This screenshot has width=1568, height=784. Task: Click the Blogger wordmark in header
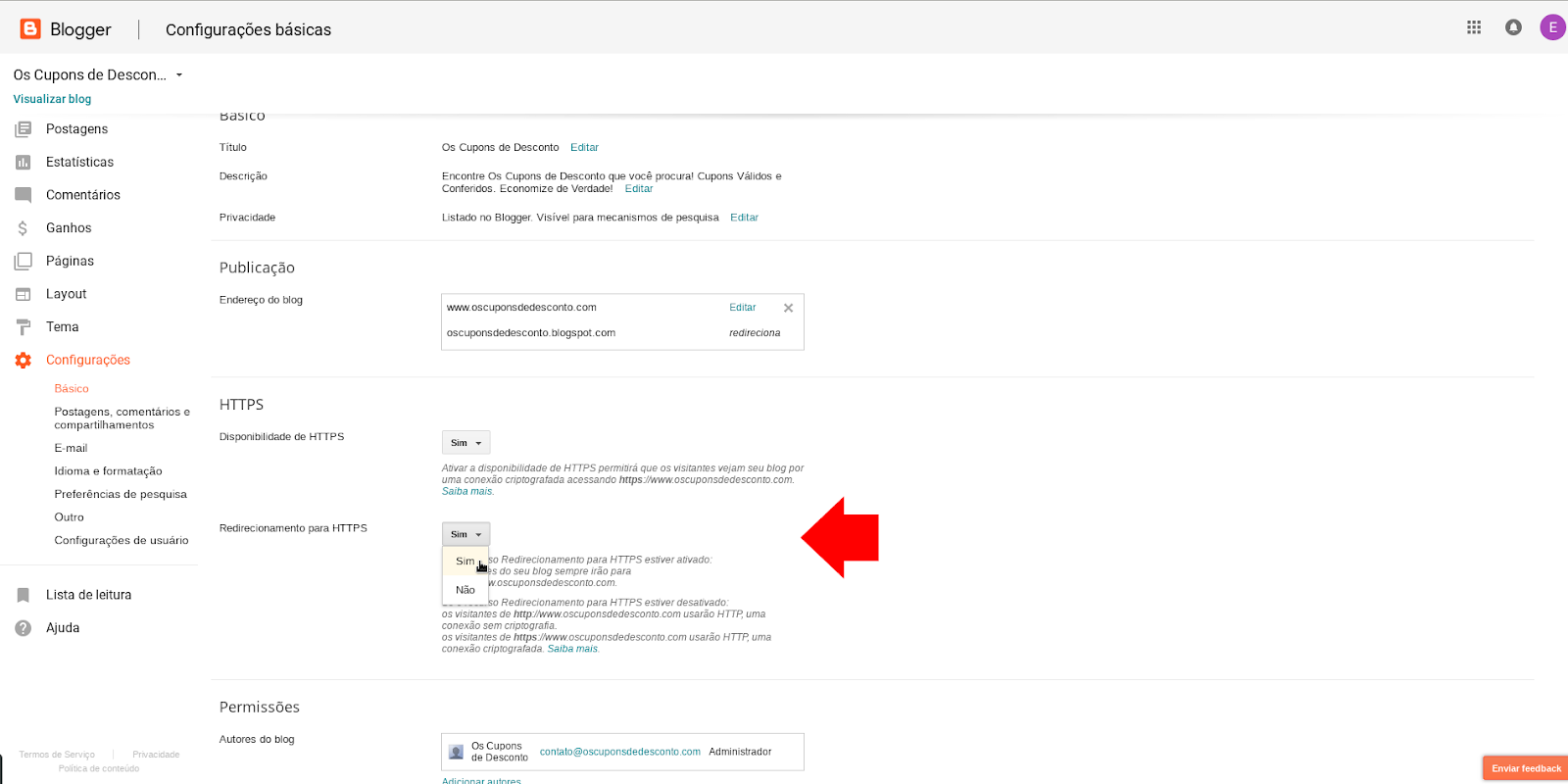[80, 30]
